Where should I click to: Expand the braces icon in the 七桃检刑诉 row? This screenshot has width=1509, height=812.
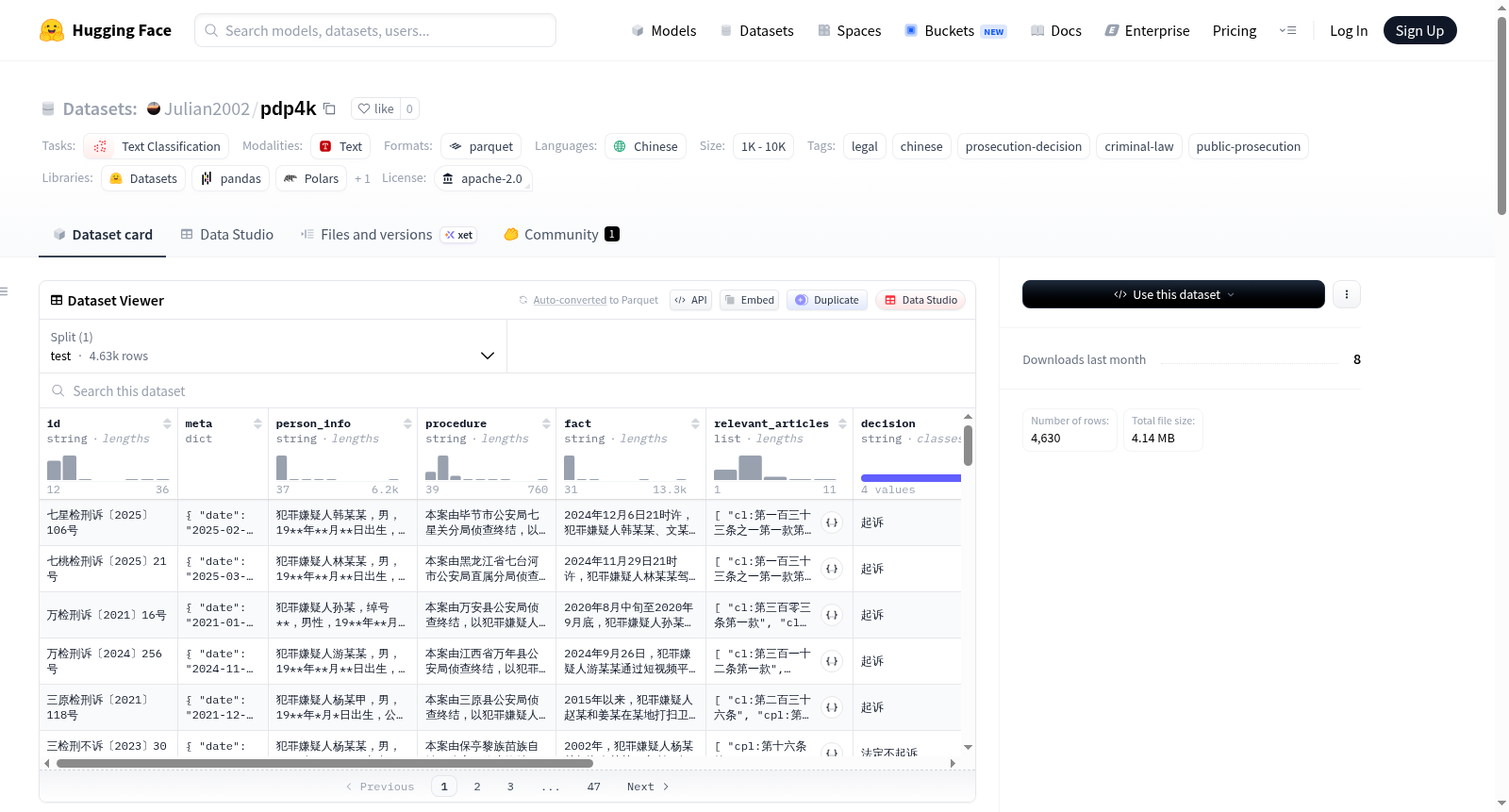pos(832,569)
